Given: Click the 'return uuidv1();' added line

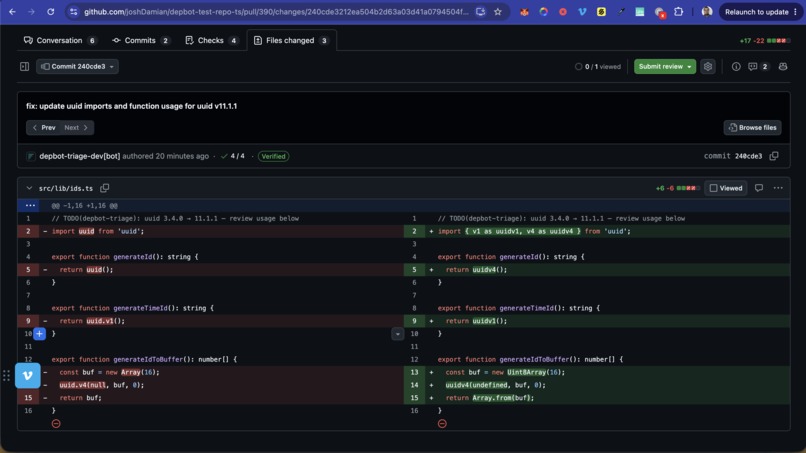Looking at the screenshot, I should tap(476, 321).
